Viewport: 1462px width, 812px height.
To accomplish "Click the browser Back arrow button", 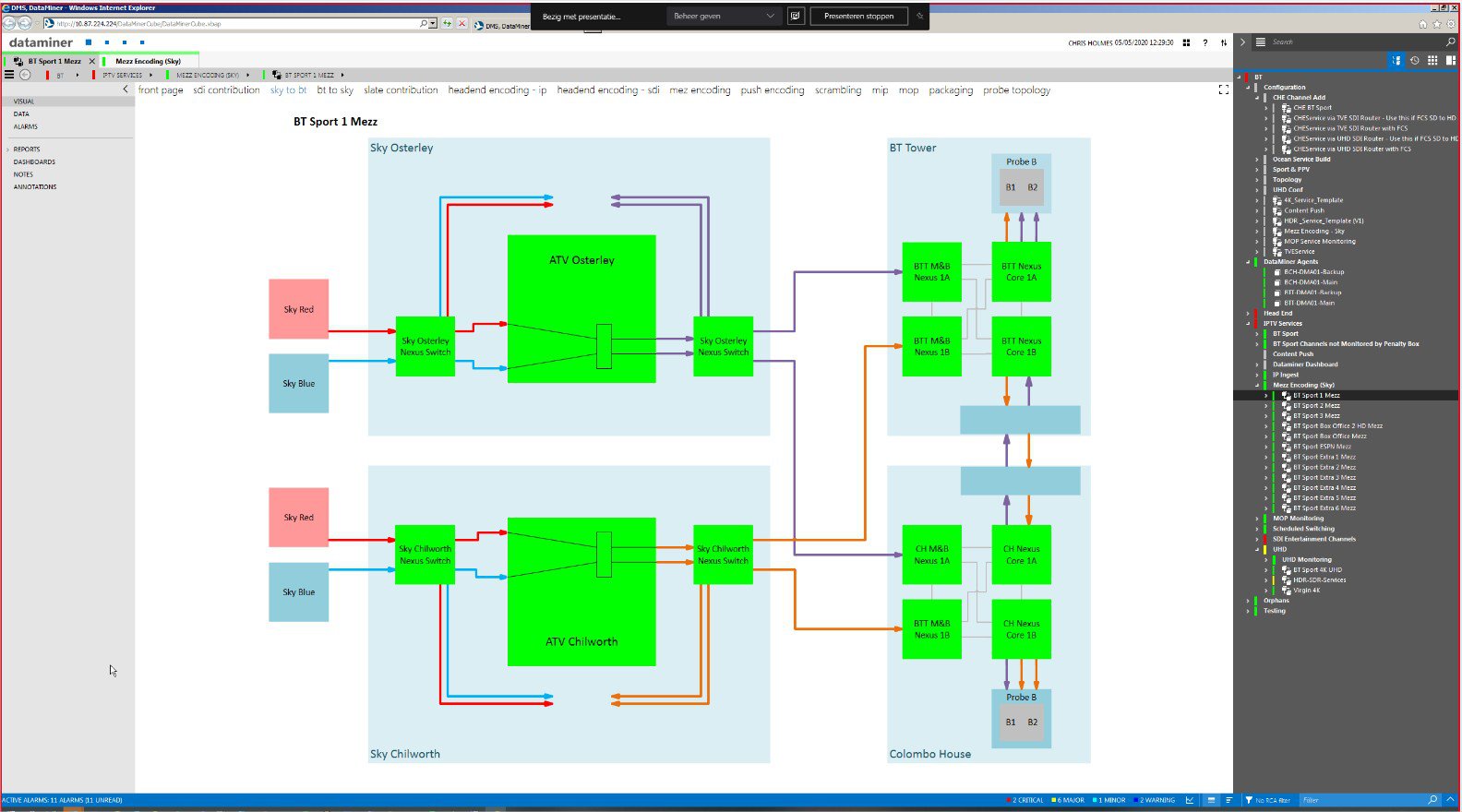I will (9, 23).
